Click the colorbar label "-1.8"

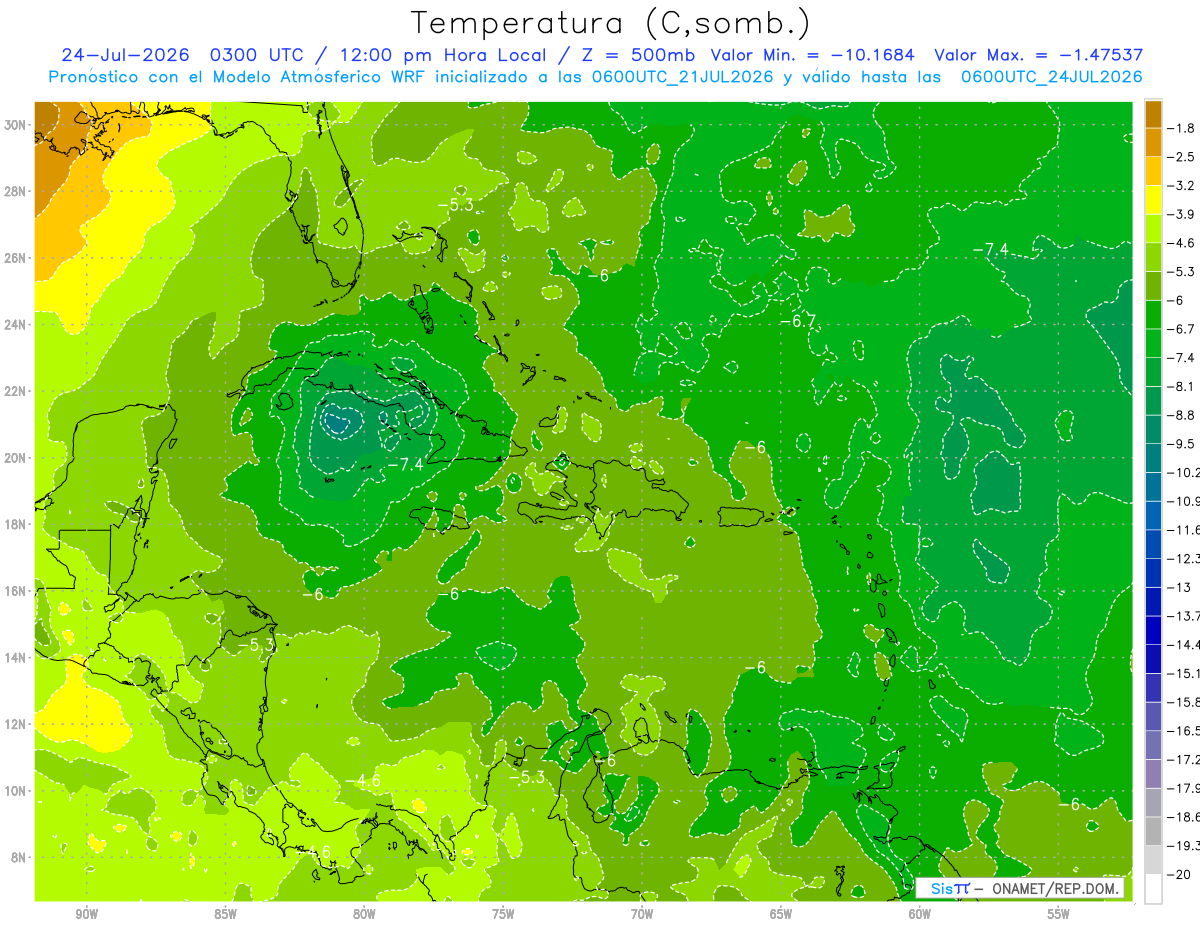(1180, 128)
